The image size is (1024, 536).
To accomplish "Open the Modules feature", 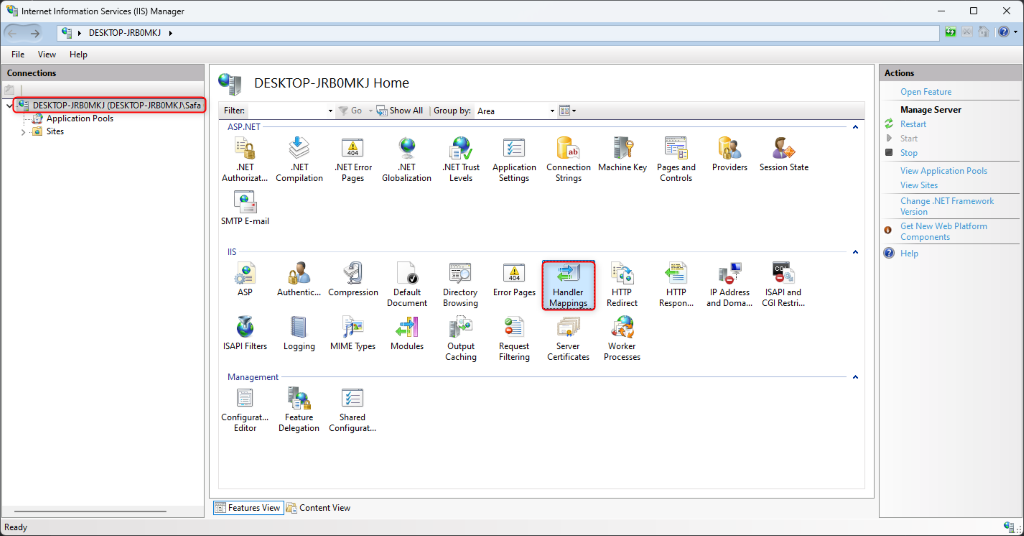I will tap(406, 334).
